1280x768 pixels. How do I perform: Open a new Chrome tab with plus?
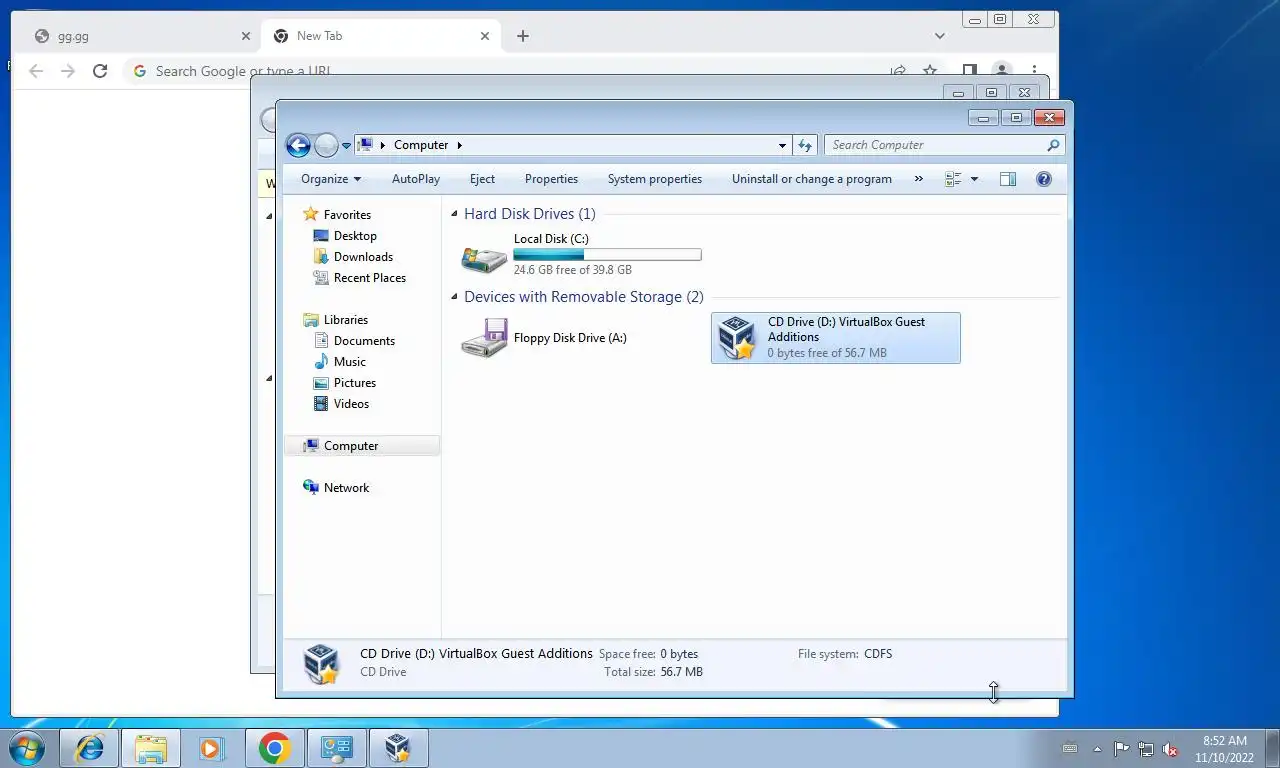(x=523, y=36)
